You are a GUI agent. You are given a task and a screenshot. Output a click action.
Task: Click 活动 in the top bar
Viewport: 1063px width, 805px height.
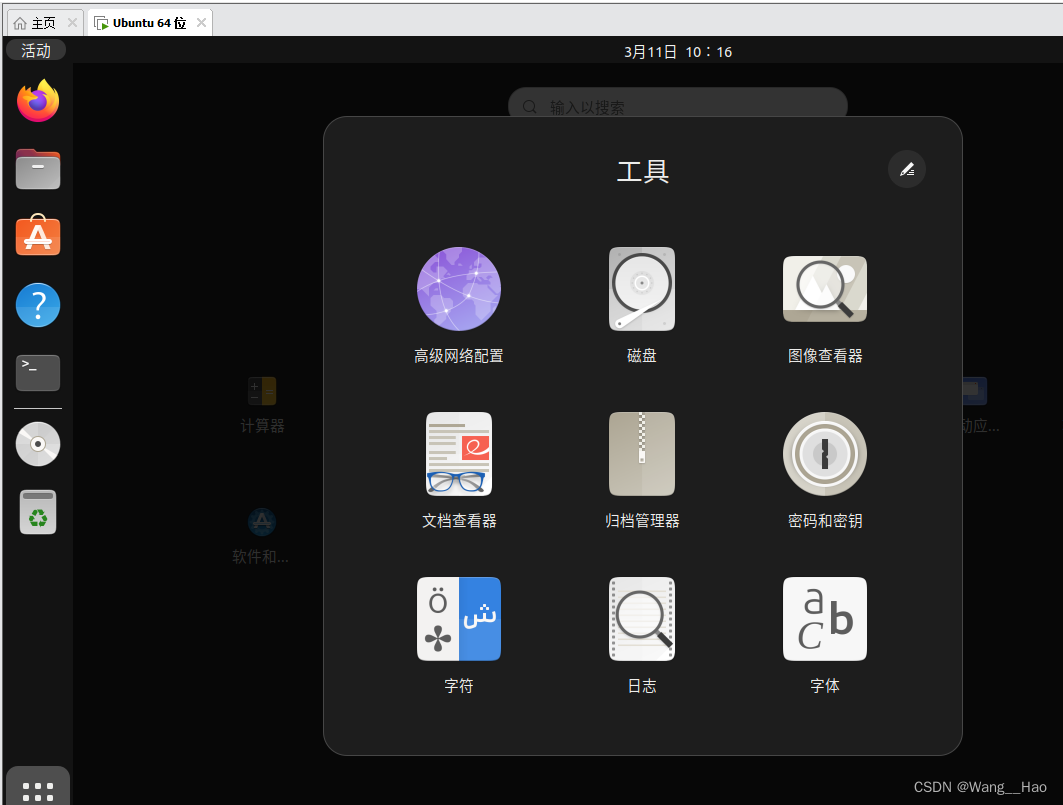(x=35, y=50)
